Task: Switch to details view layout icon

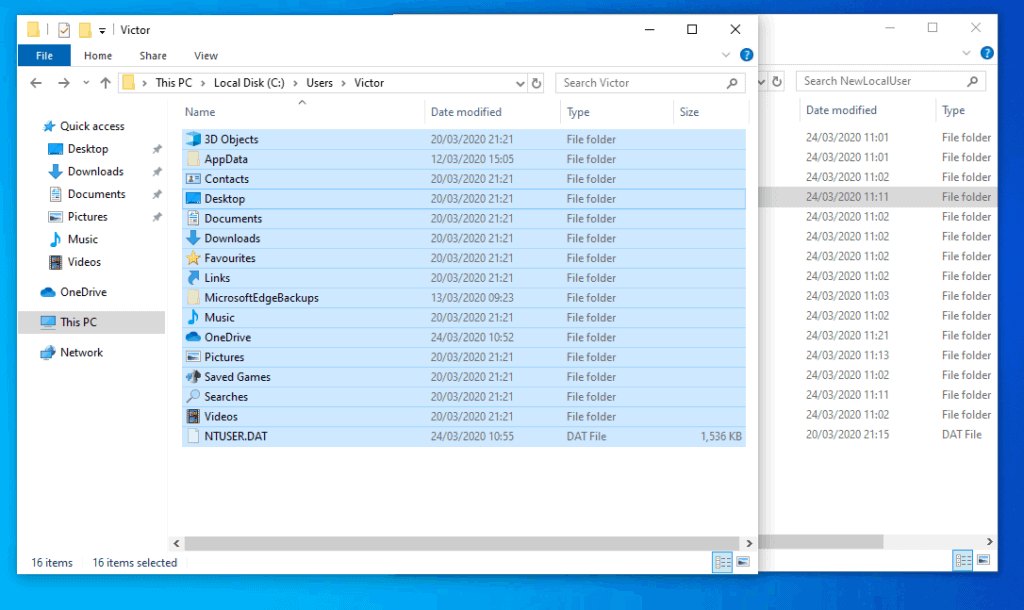Action: tap(722, 562)
